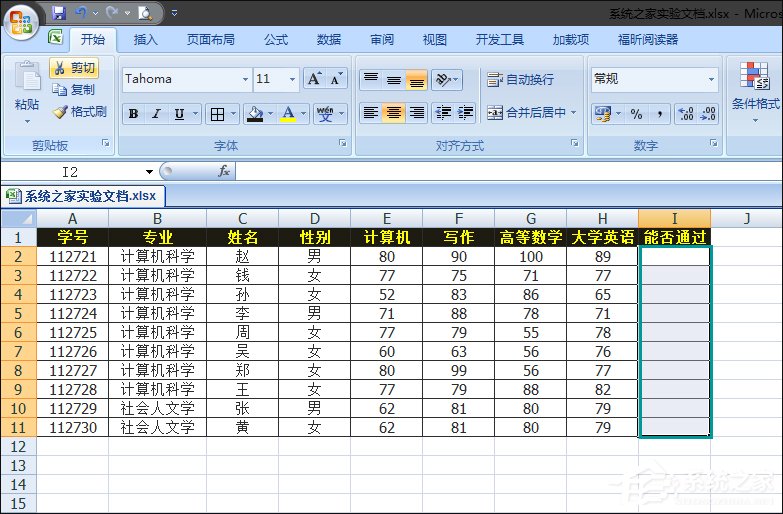
Task: Switch to the 审阅 tab
Action: coord(382,40)
